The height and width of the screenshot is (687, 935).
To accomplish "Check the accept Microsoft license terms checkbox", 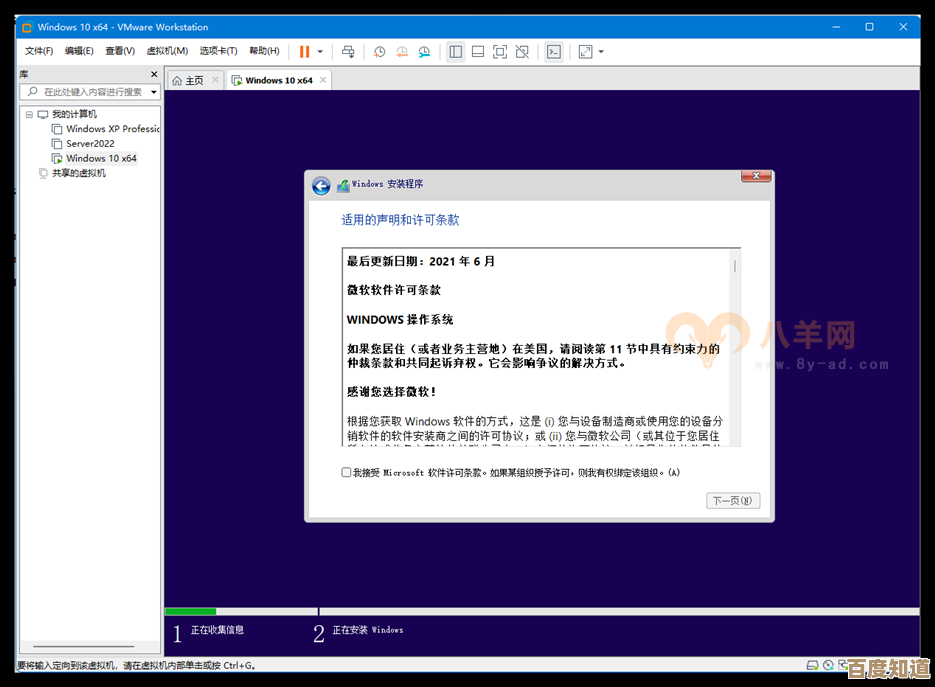I will [345, 471].
